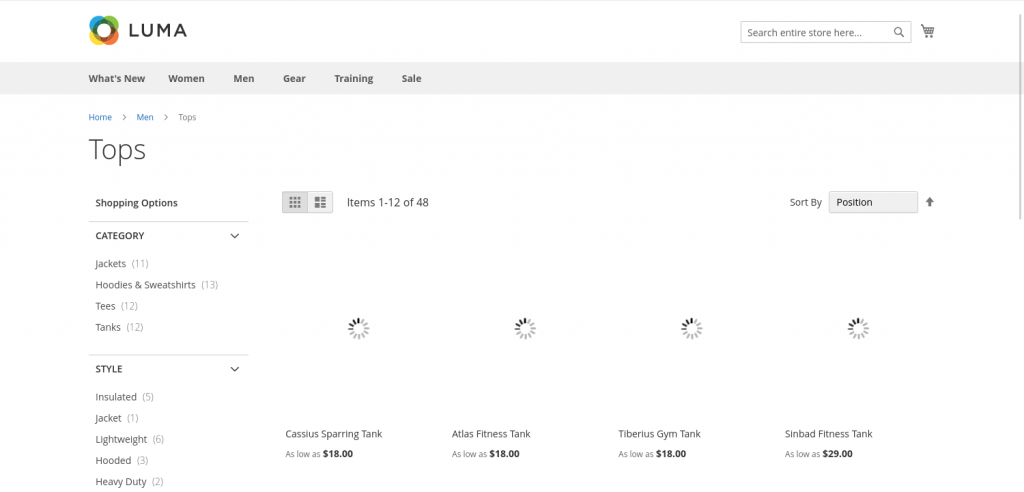This screenshot has width=1024, height=492.
Task: Open the Women menu
Action: 186,78
